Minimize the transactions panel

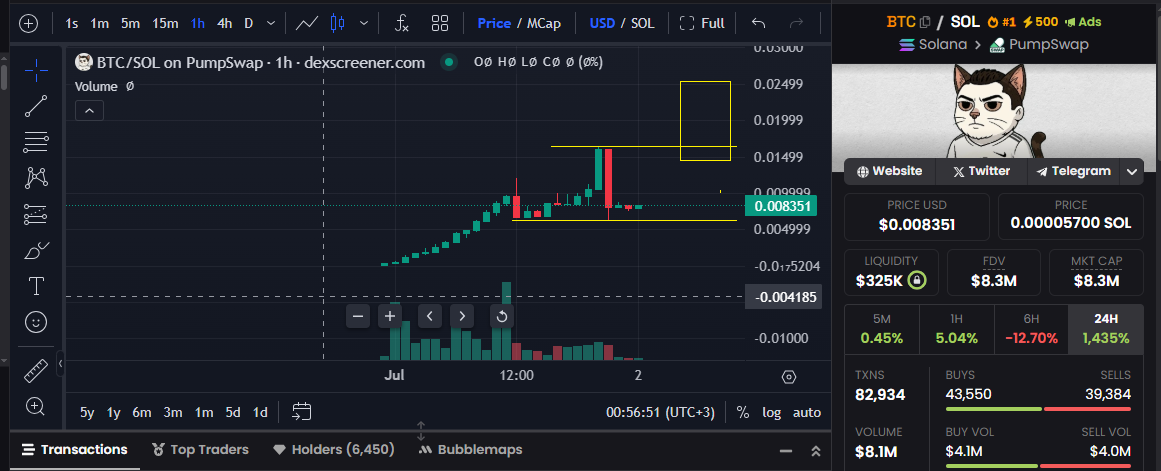pyautogui.click(x=785, y=450)
